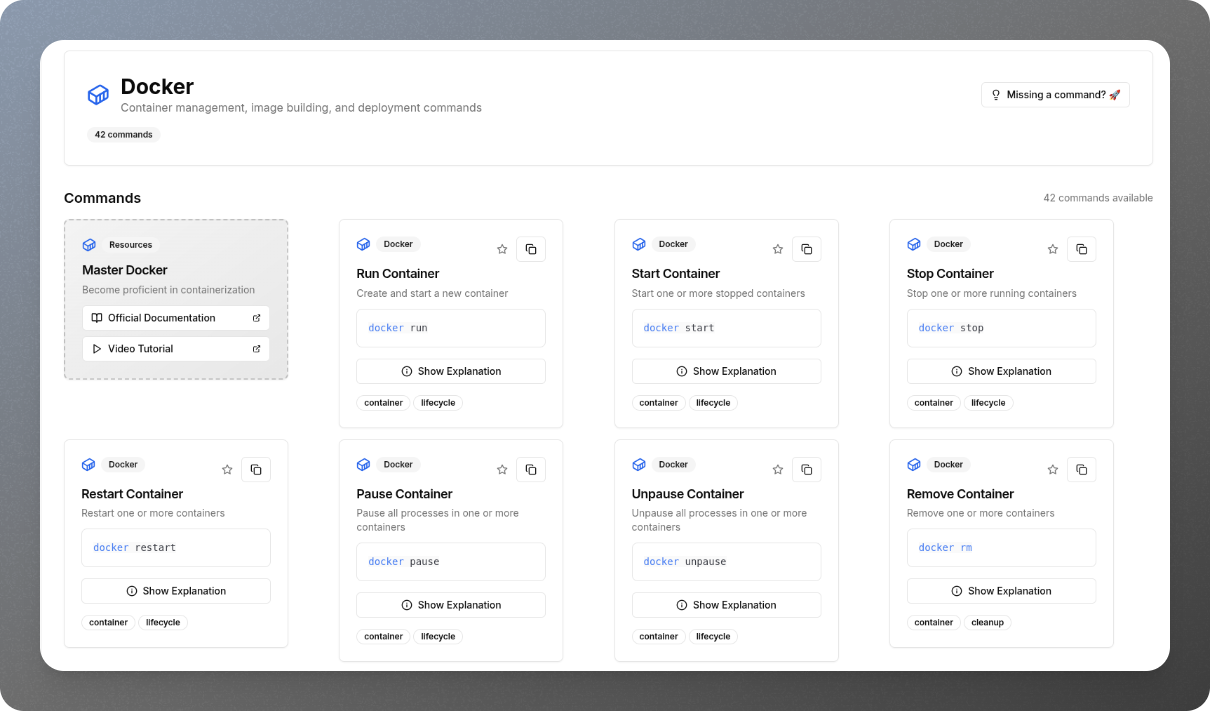Image resolution: width=1210 pixels, height=711 pixels.
Task: Click the Unpause Container title
Action: tap(688, 494)
